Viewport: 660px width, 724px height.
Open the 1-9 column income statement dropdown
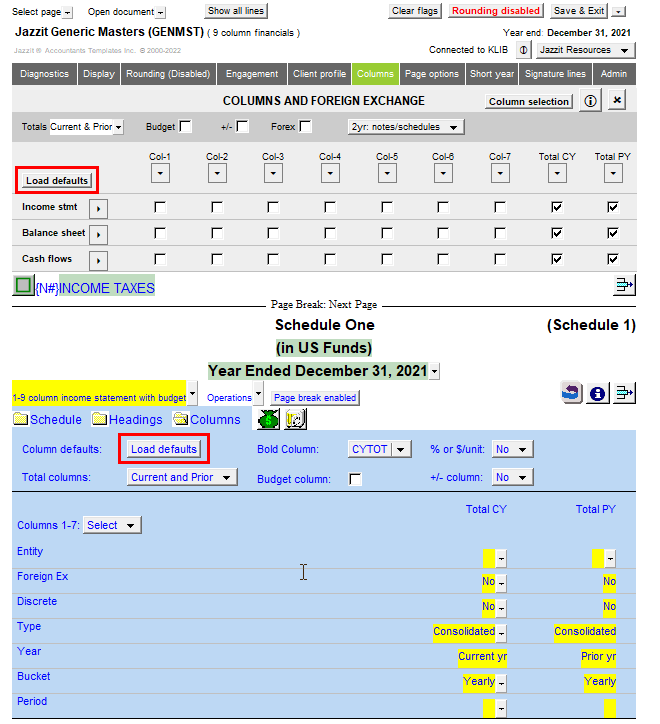point(193,394)
